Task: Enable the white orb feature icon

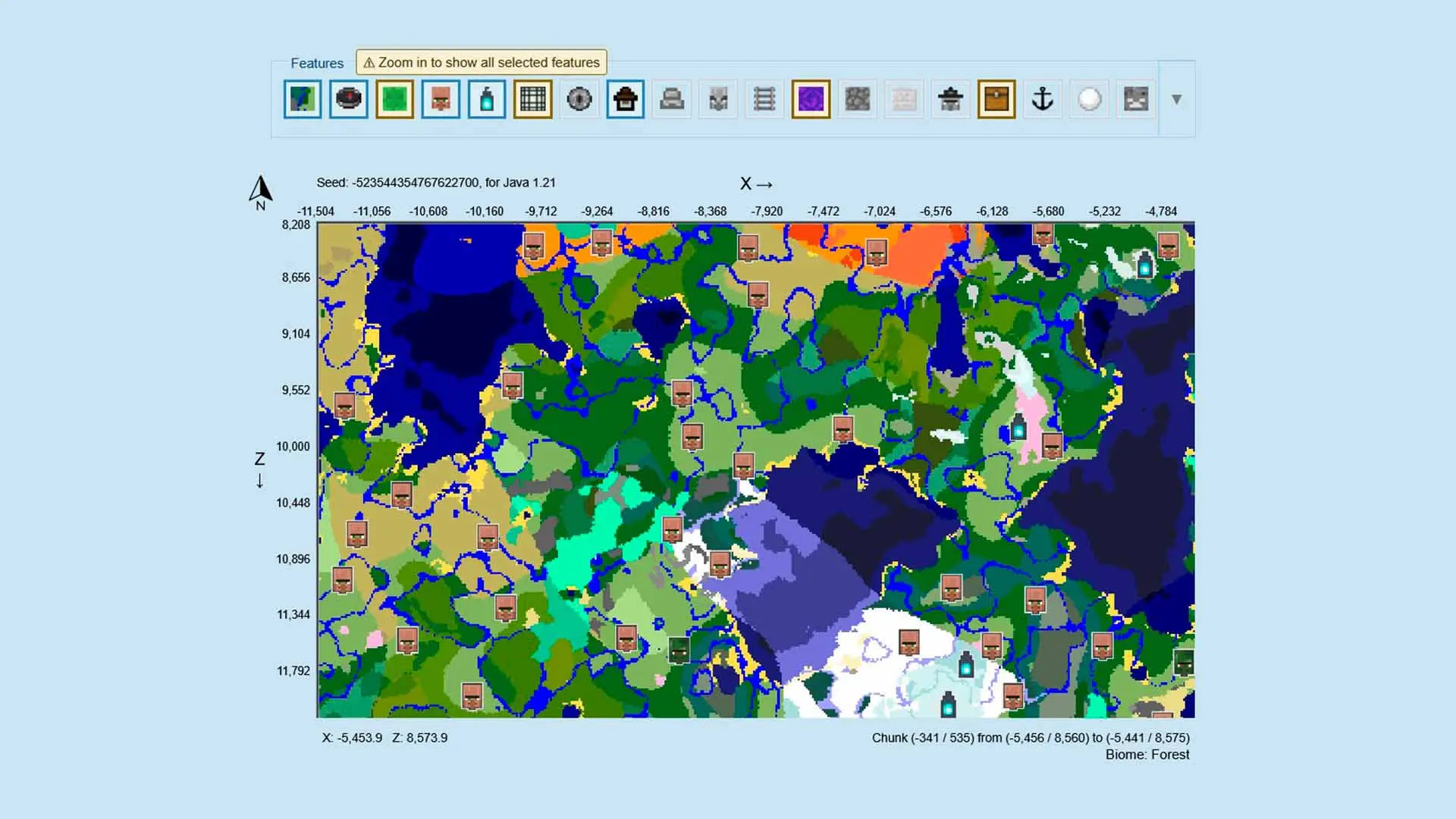Action: click(x=1090, y=99)
